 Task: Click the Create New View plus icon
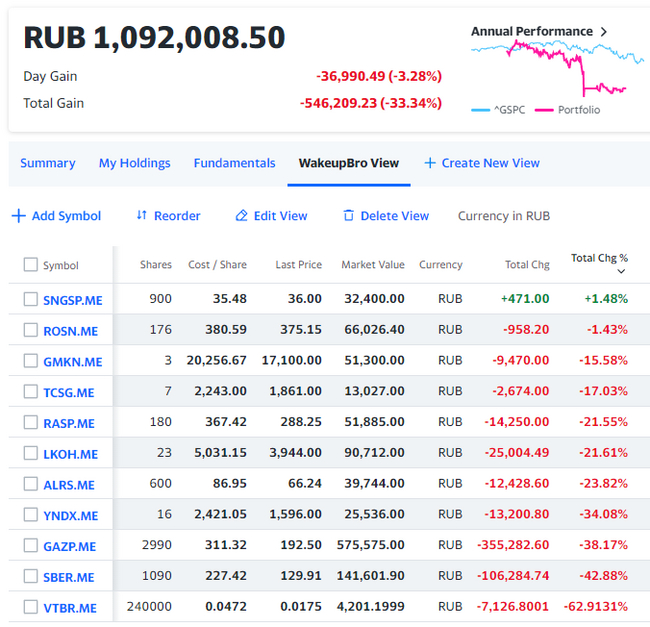(430, 163)
